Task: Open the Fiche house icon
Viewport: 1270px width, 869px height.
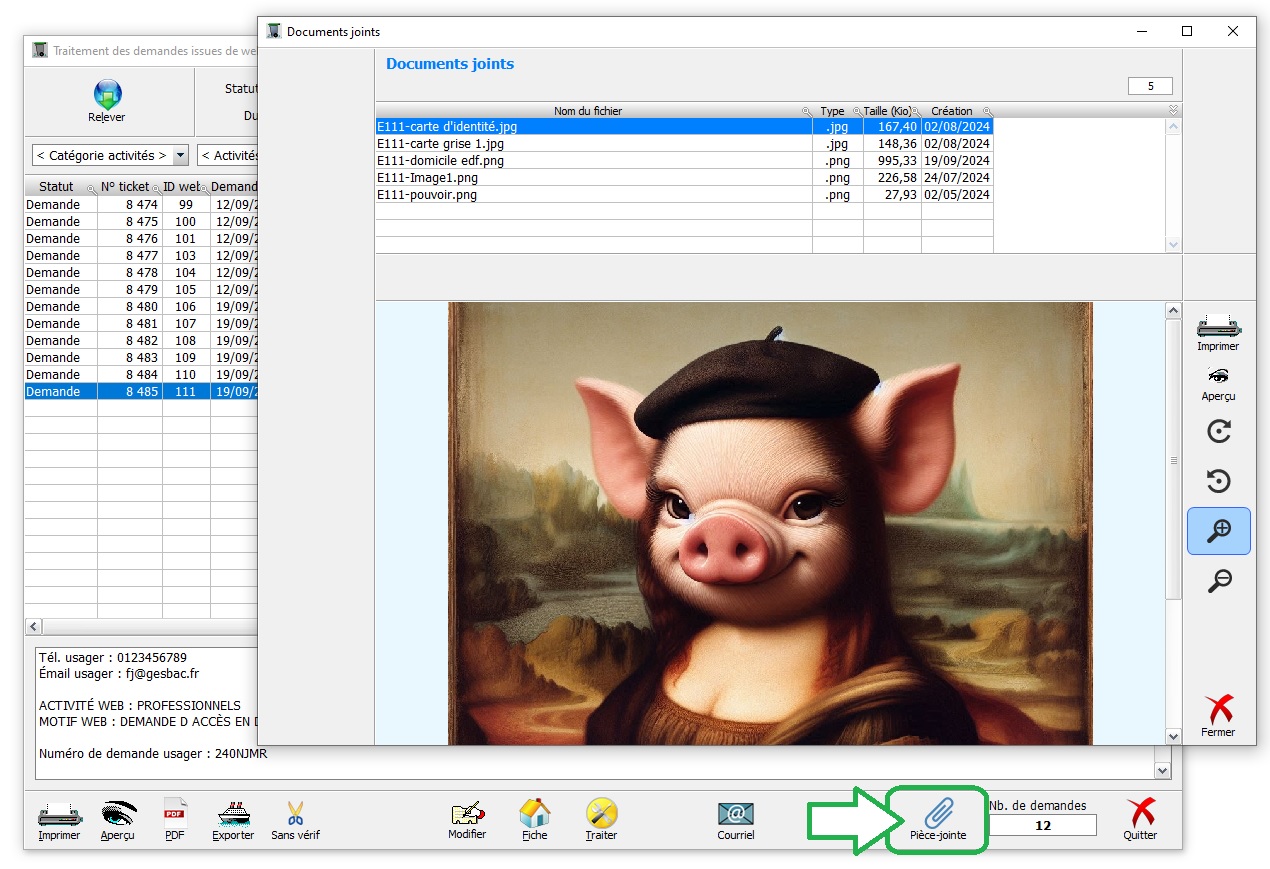Action: (x=535, y=816)
